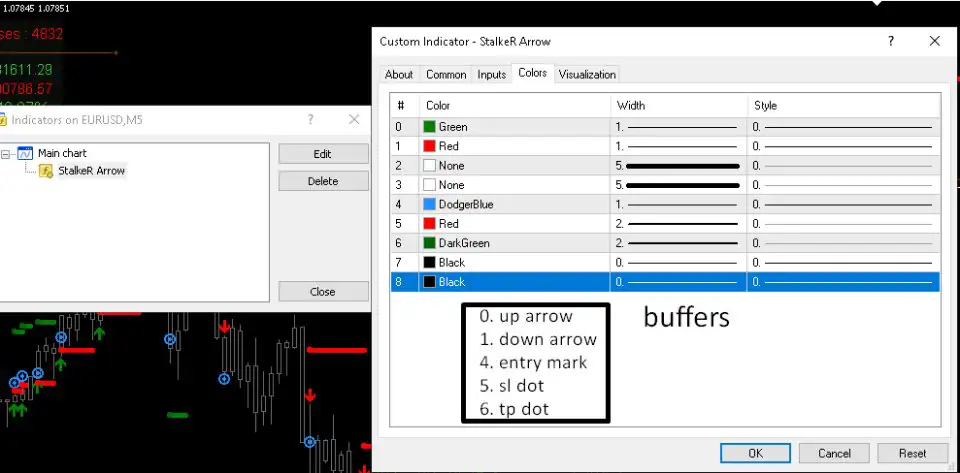Click the help icon in Indicators window

click(x=311, y=119)
